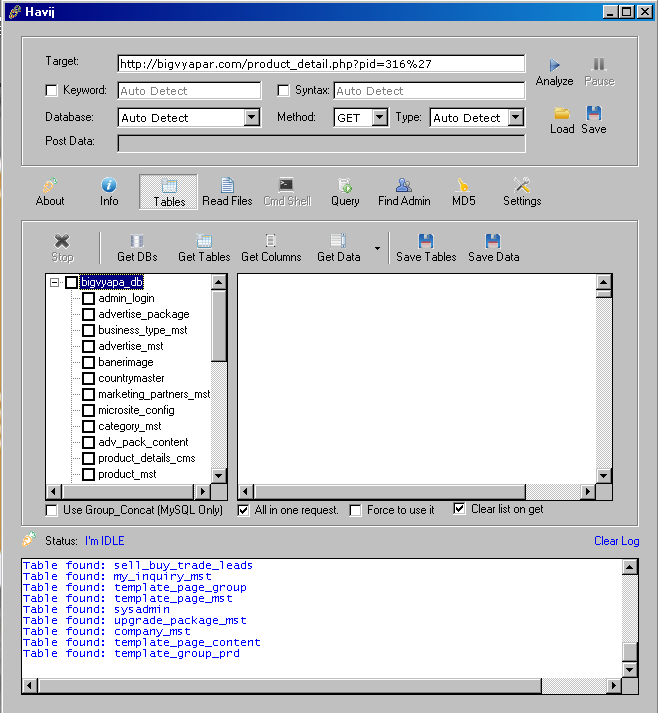Click the Analyze play icon
Screen dimensions: 658x713
click(x=554, y=65)
